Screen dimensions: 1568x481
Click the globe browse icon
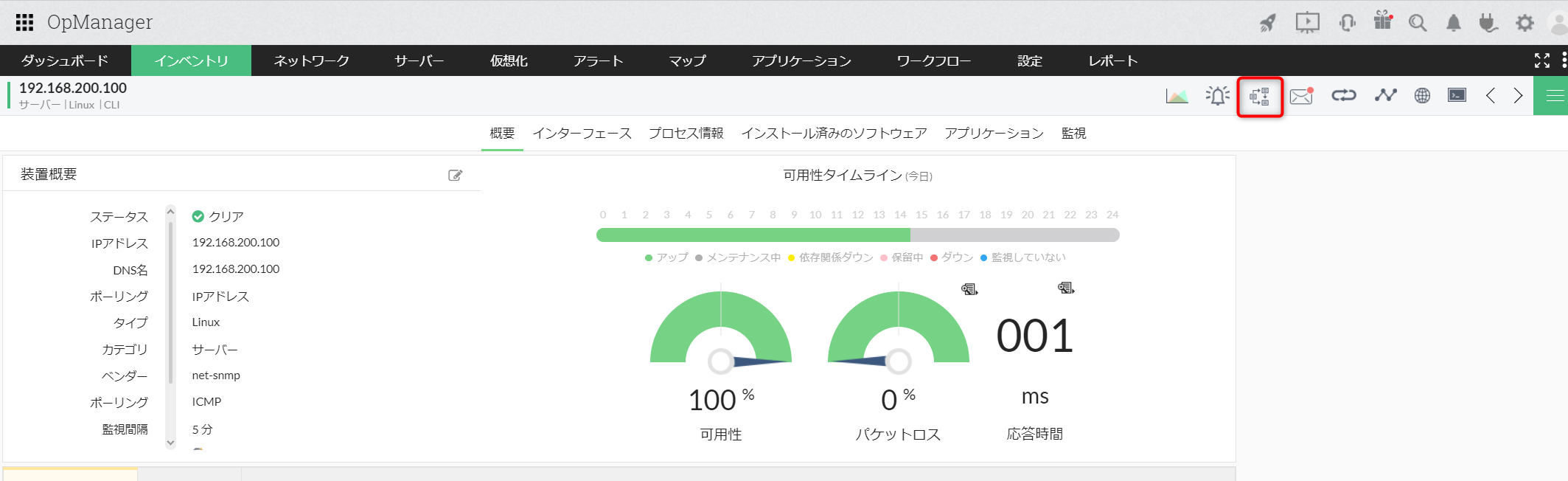click(1422, 96)
